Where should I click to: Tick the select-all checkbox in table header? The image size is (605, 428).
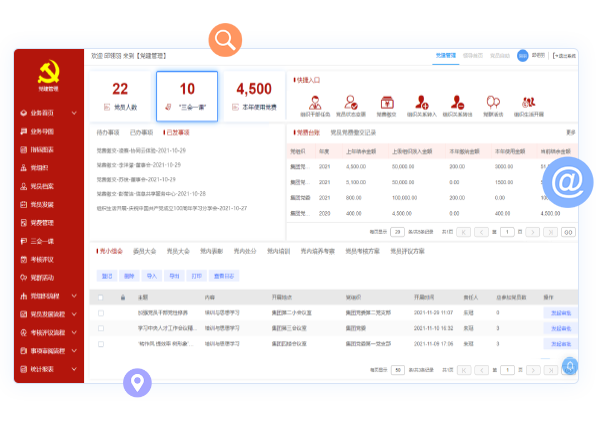[x=101, y=297]
